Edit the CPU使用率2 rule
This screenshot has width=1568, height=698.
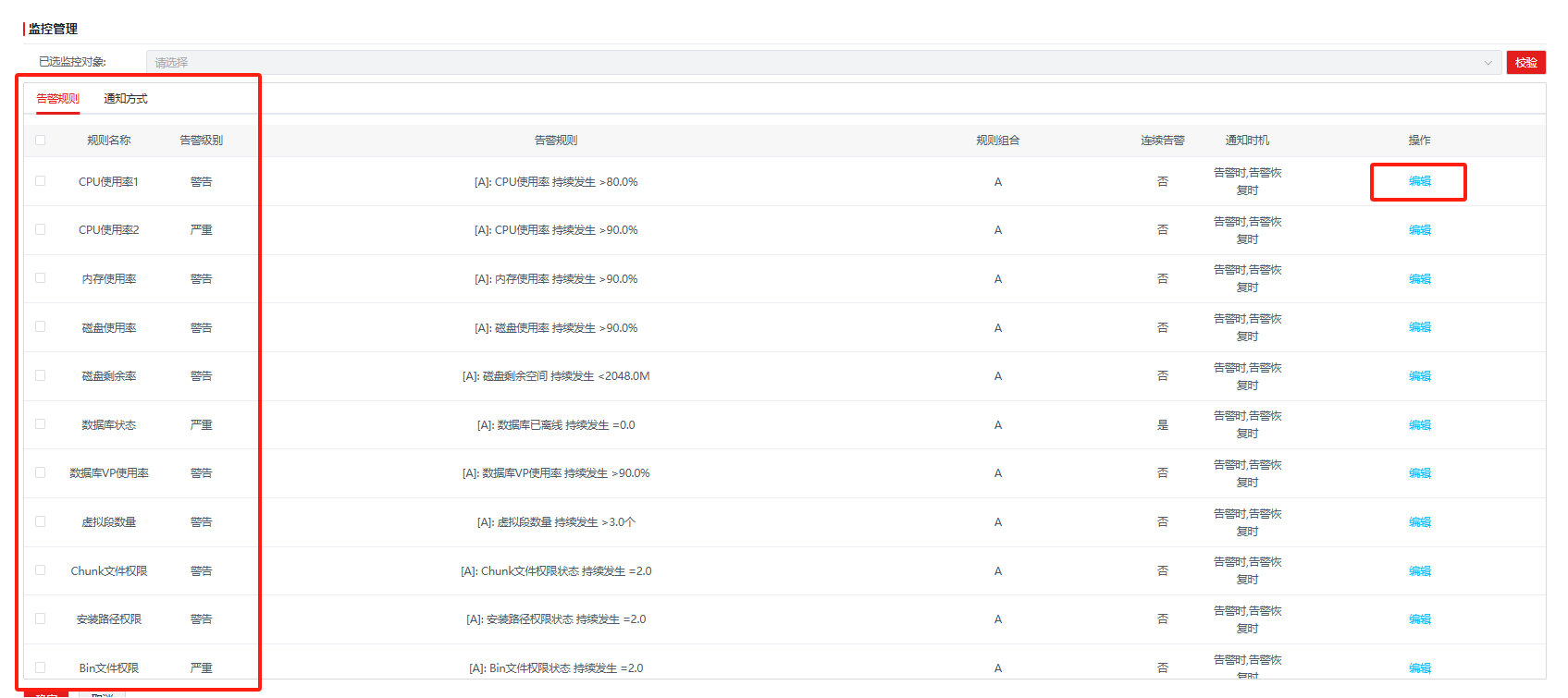point(1419,230)
